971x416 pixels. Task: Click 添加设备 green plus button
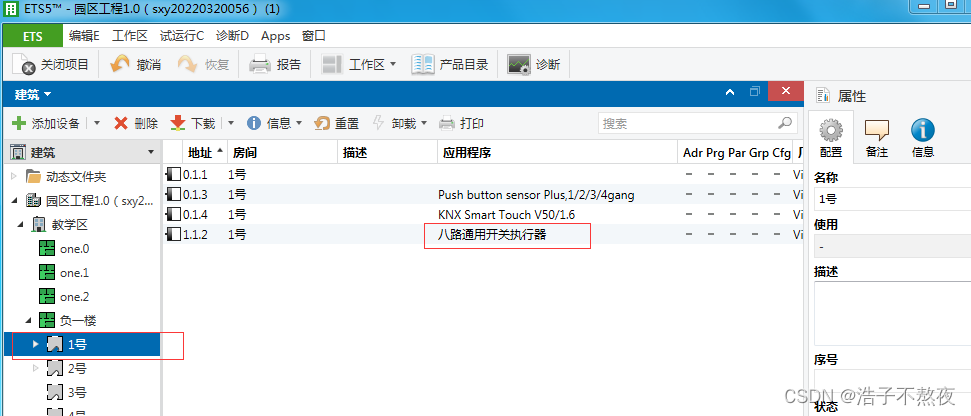pyautogui.click(x=46, y=123)
